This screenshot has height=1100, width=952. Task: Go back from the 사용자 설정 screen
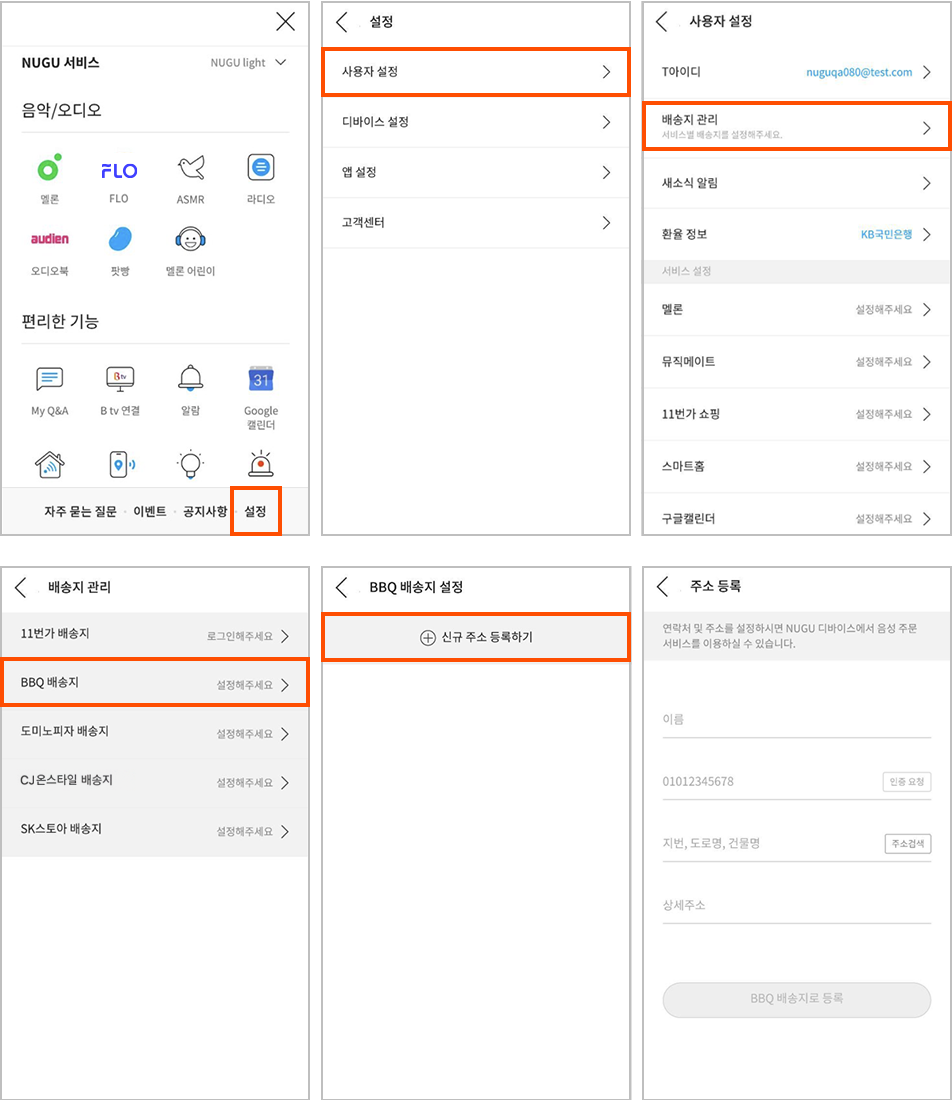[662, 22]
